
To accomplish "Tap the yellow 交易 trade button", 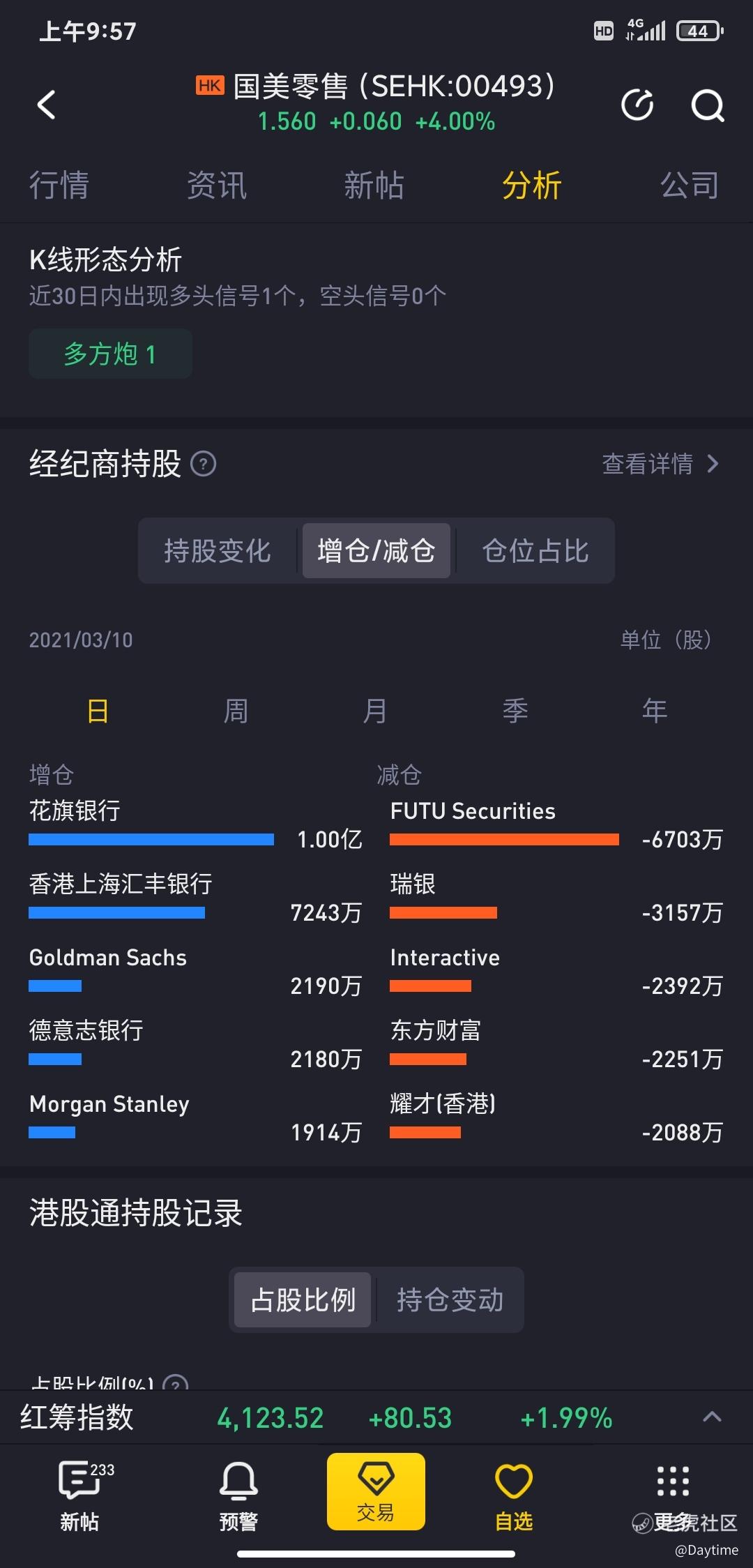I will click(x=376, y=1491).
